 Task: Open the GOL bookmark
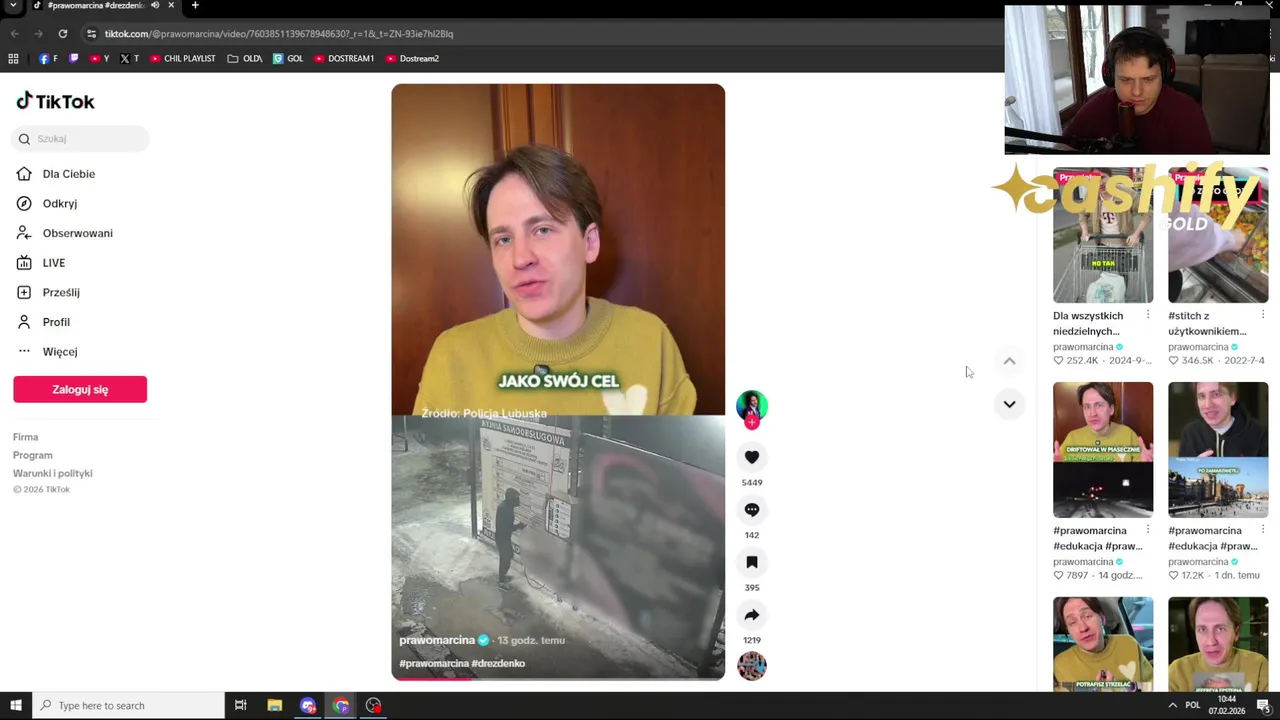coord(288,59)
